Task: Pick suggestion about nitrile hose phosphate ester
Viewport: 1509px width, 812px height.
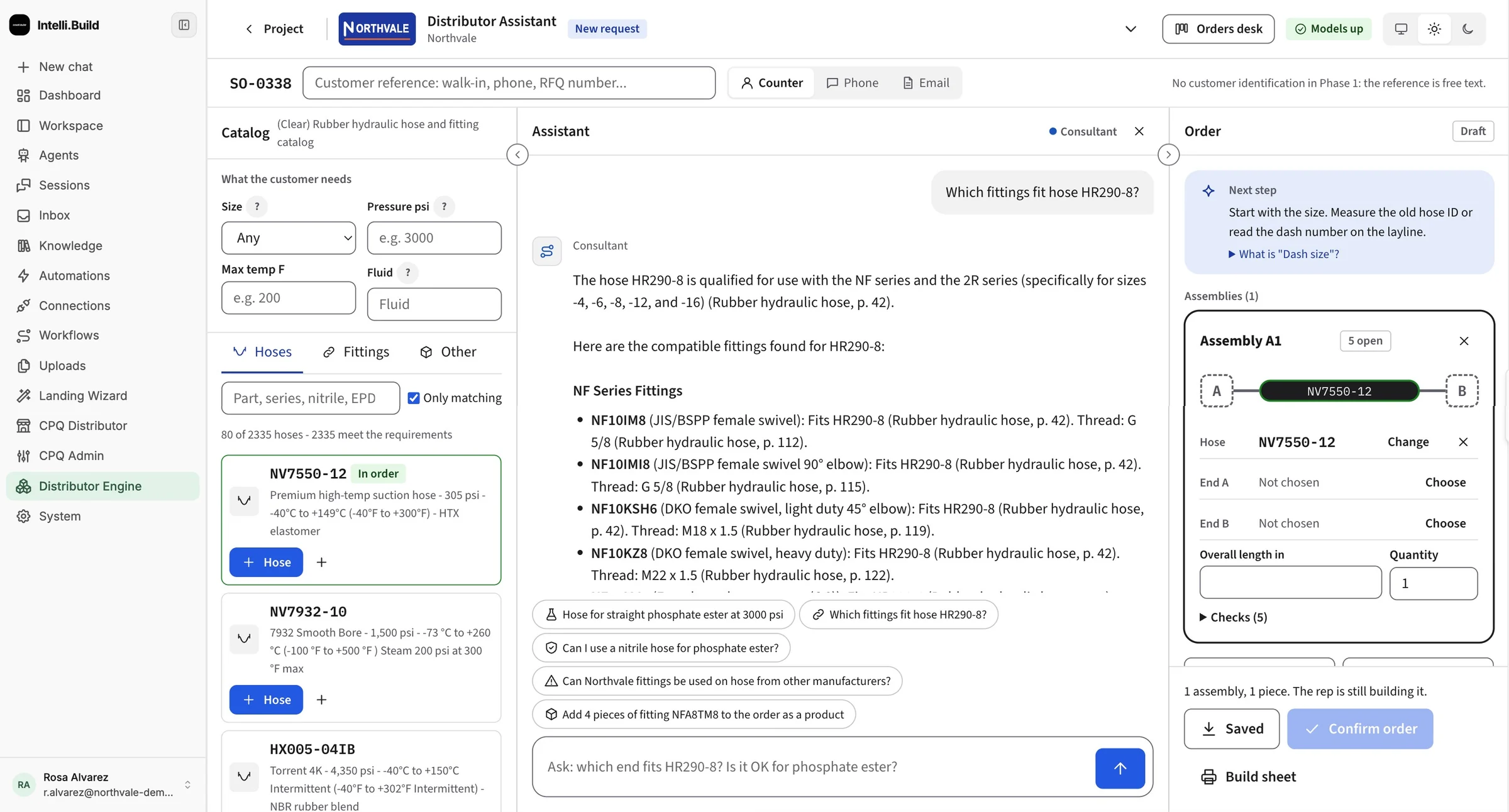Action: pyautogui.click(x=661, y=648)
